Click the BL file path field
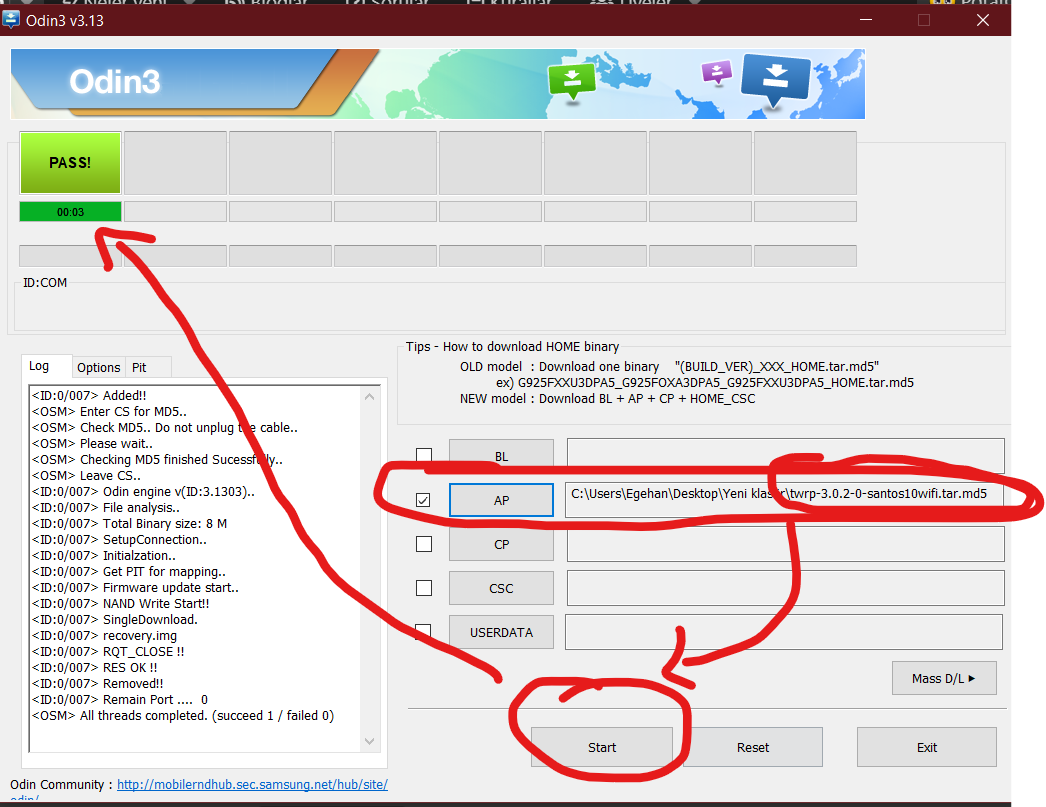1046x807 pixels. (x=785, y=456)
